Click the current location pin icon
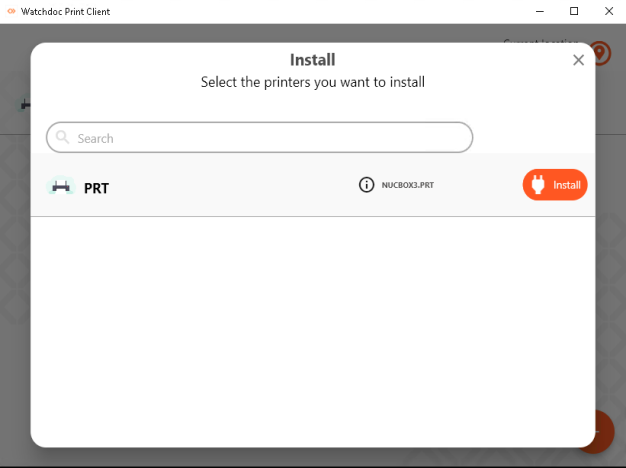The height and width of the screenshot is (468, 626). pyautogui.click(x=600, y=53)
